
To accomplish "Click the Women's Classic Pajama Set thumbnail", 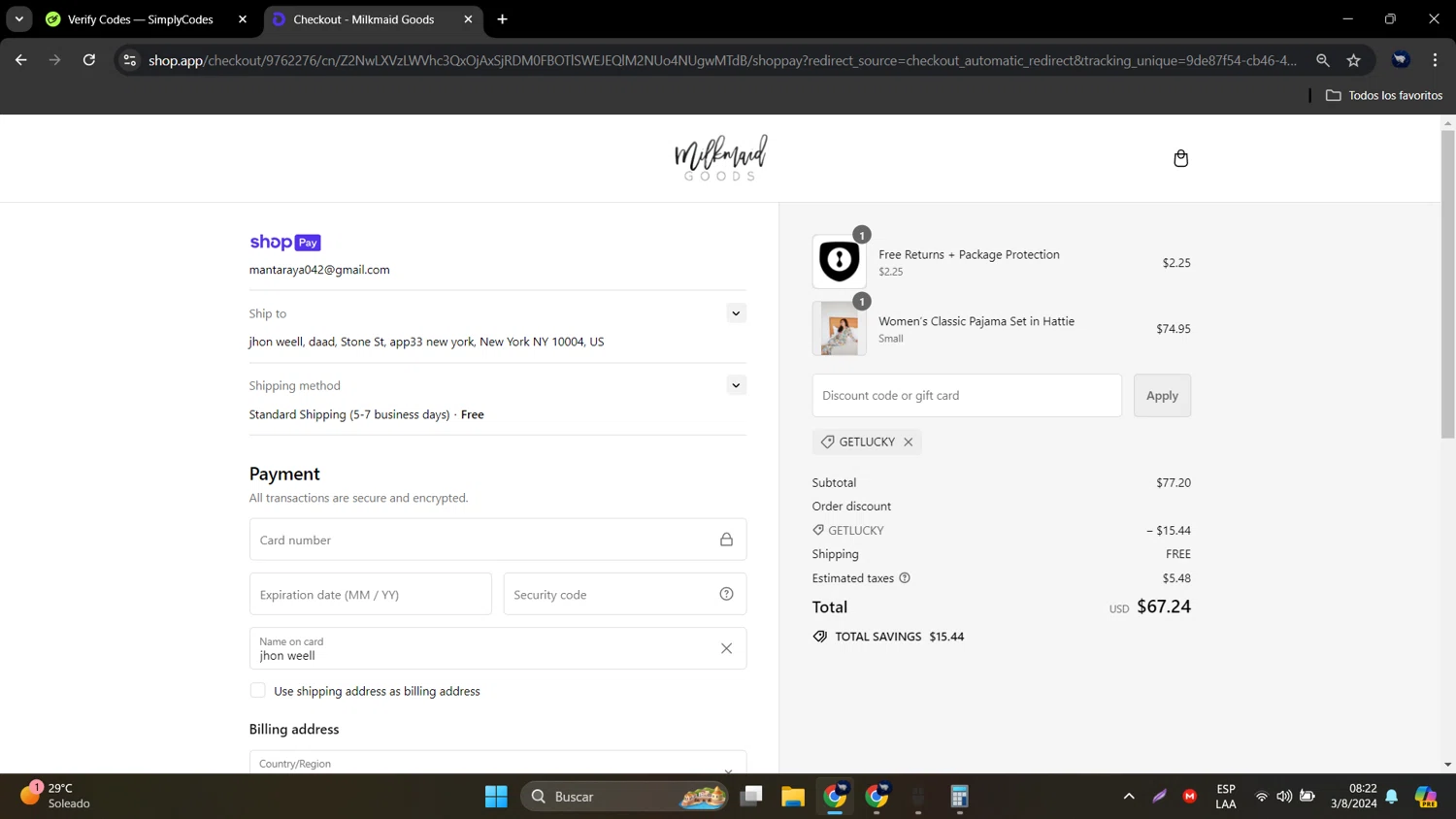I will [x=839, y=328].
